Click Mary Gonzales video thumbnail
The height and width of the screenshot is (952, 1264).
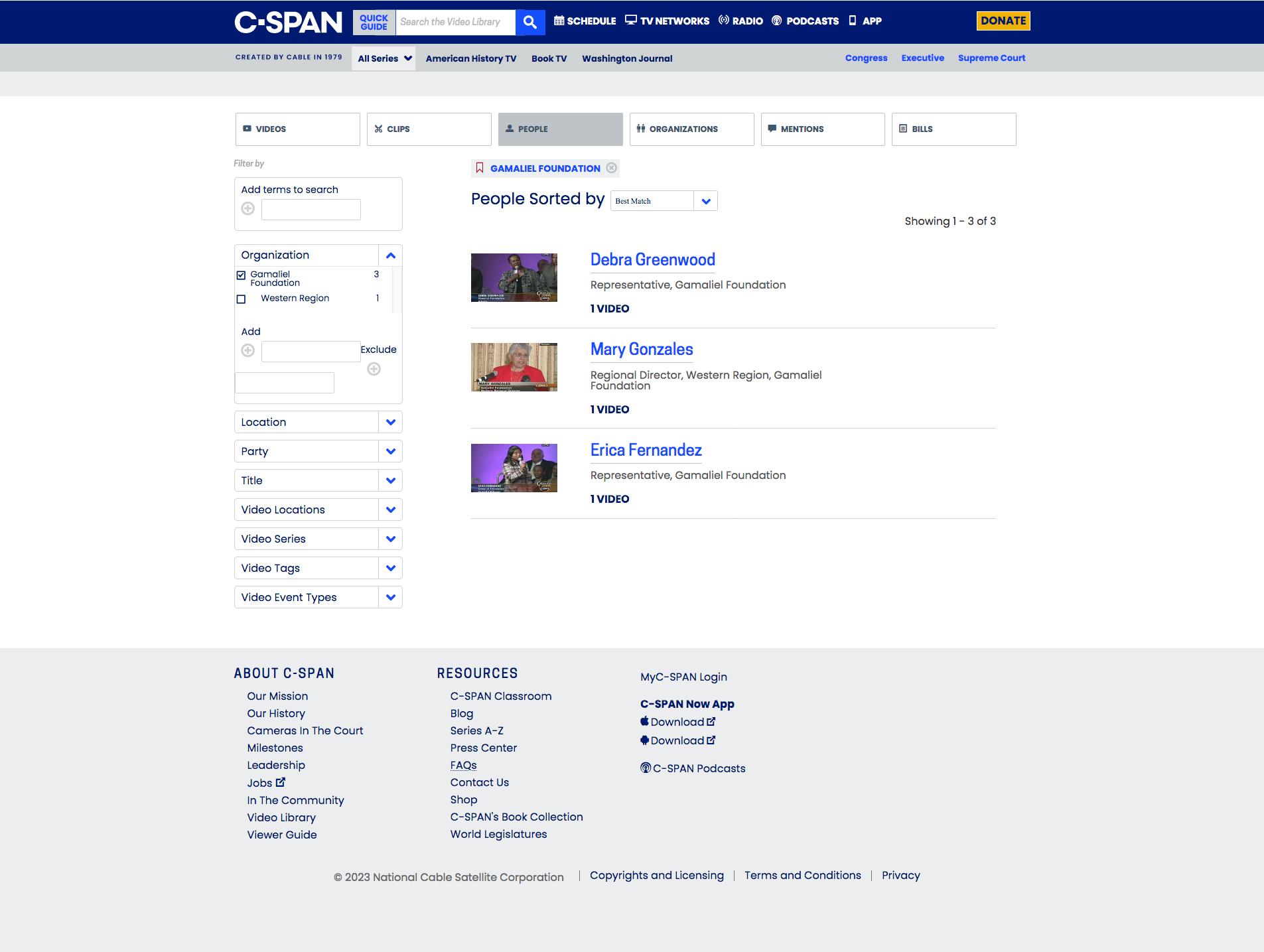(x=514, y=367)
